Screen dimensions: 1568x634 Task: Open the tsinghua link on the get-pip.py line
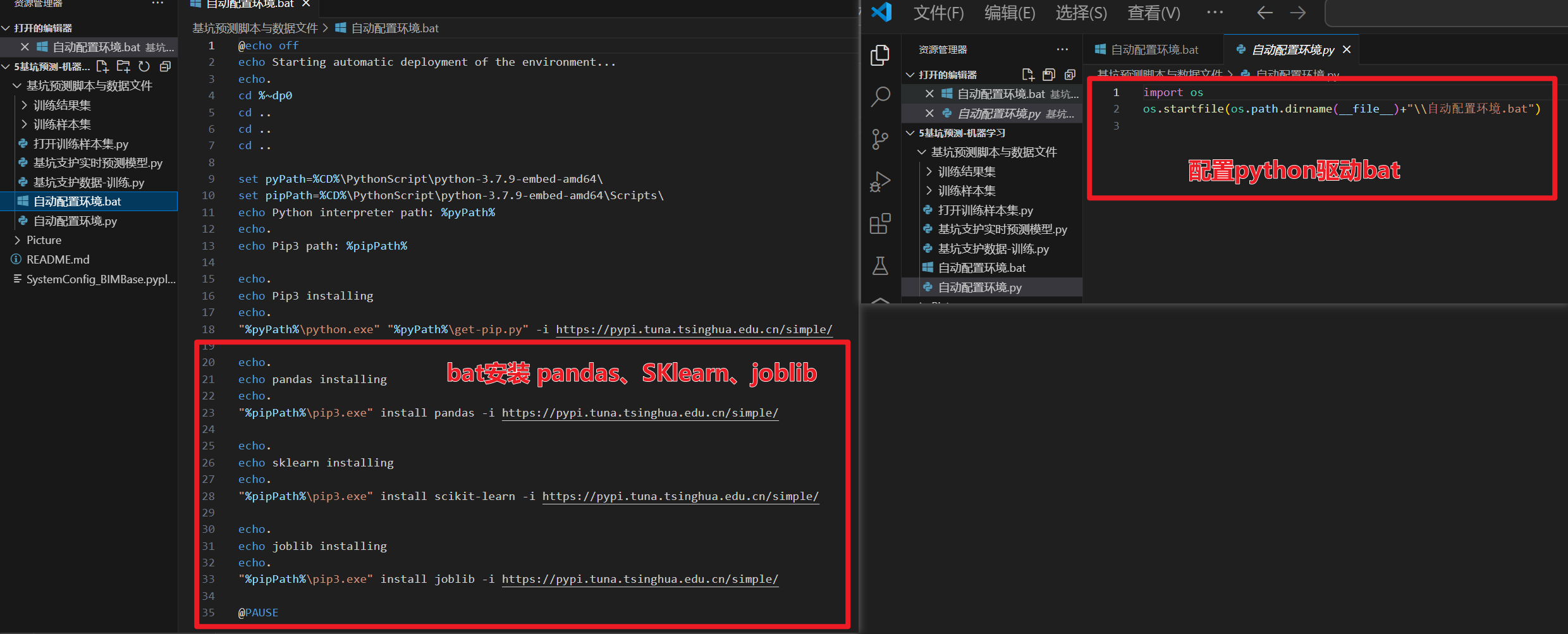[694, 329]
